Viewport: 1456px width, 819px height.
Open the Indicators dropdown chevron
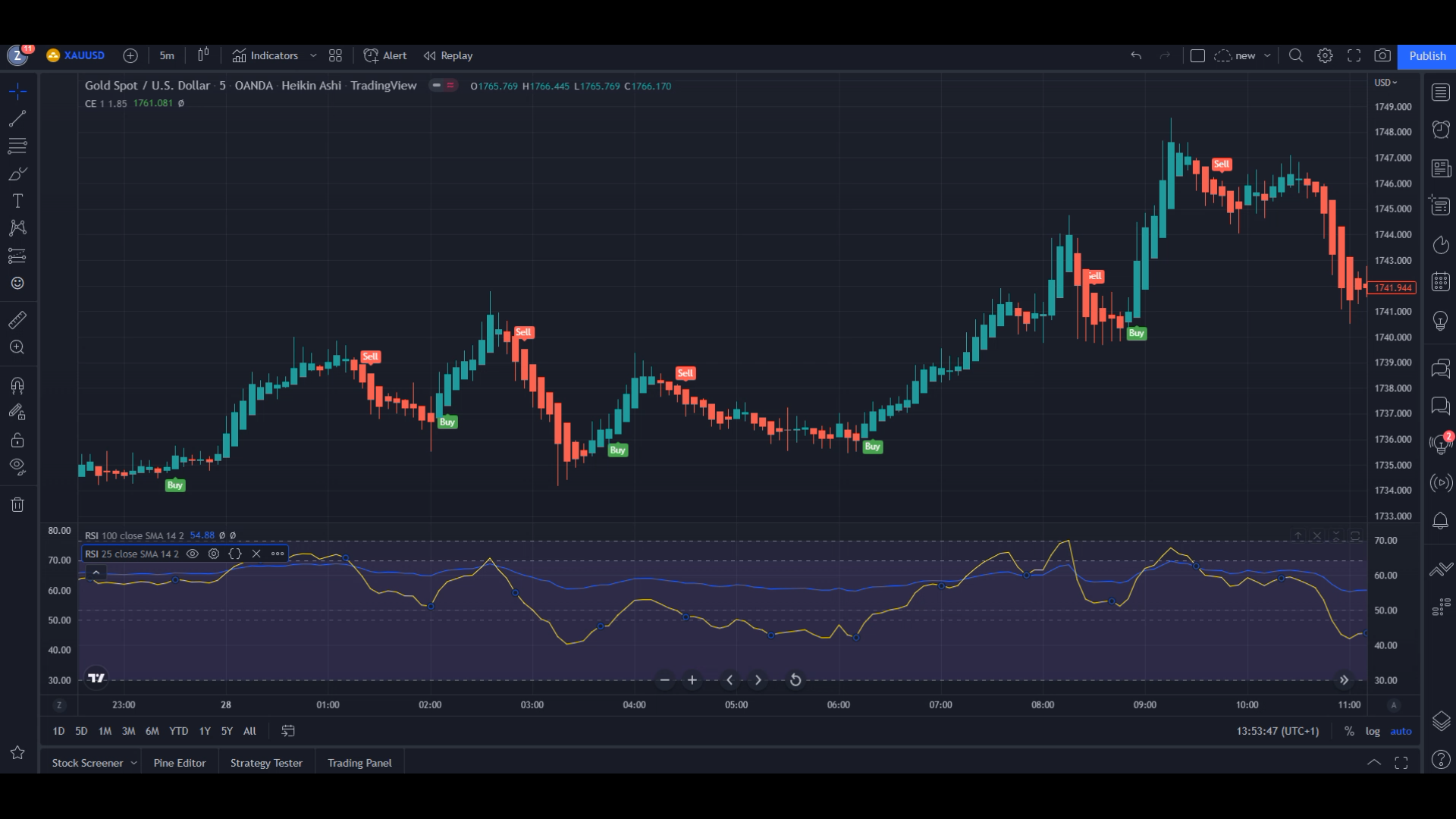point(312,55)
